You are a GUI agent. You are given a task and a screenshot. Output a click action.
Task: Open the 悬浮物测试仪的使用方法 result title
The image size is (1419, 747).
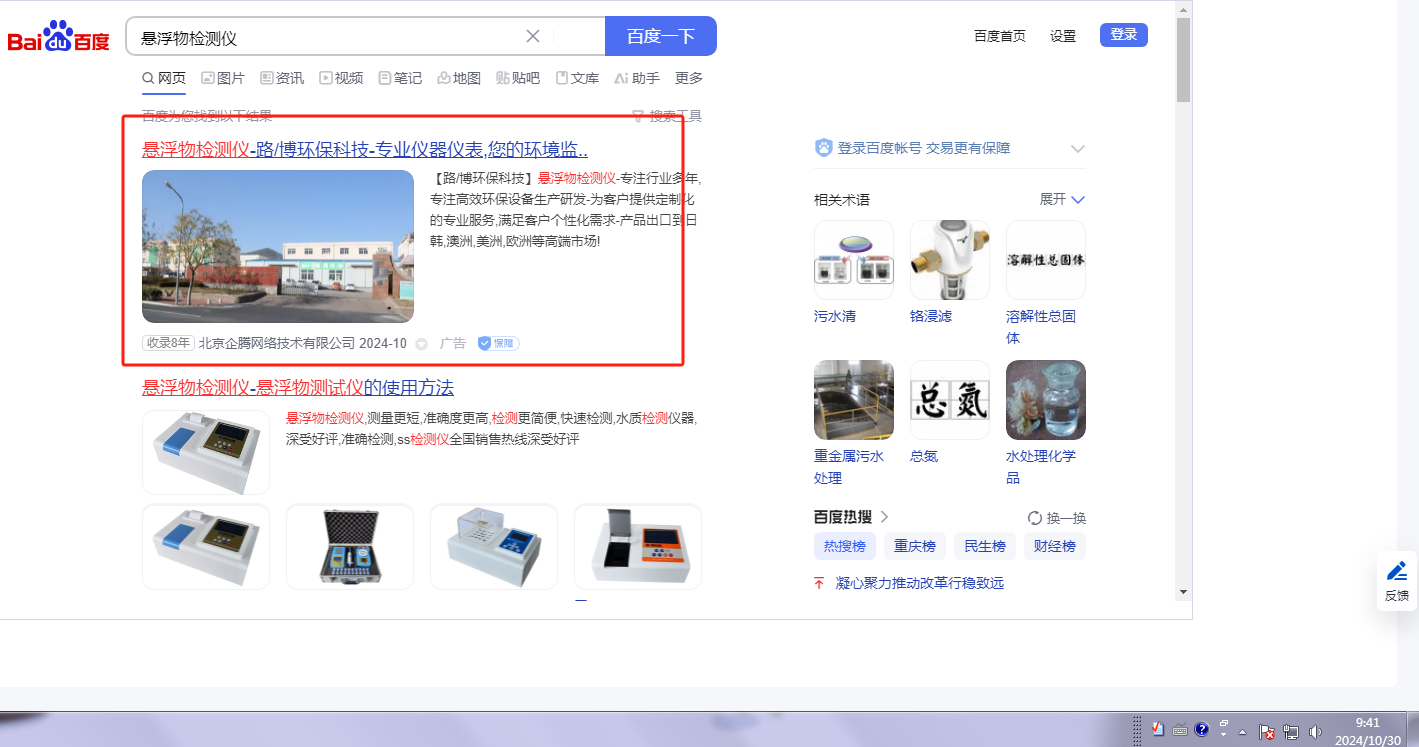tap(298, 387)
